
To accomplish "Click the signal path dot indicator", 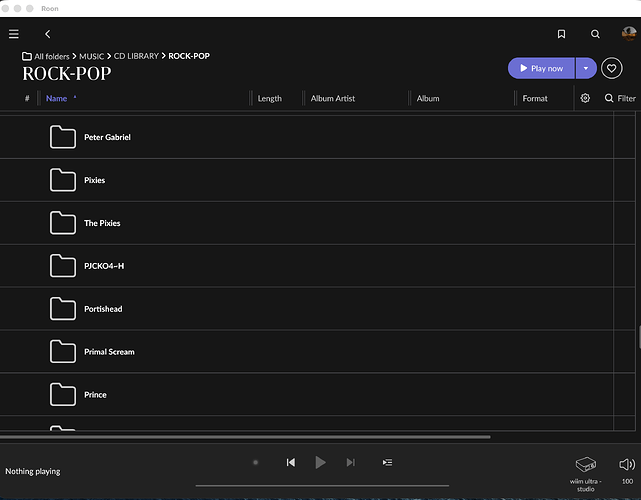I will (256, 462).
